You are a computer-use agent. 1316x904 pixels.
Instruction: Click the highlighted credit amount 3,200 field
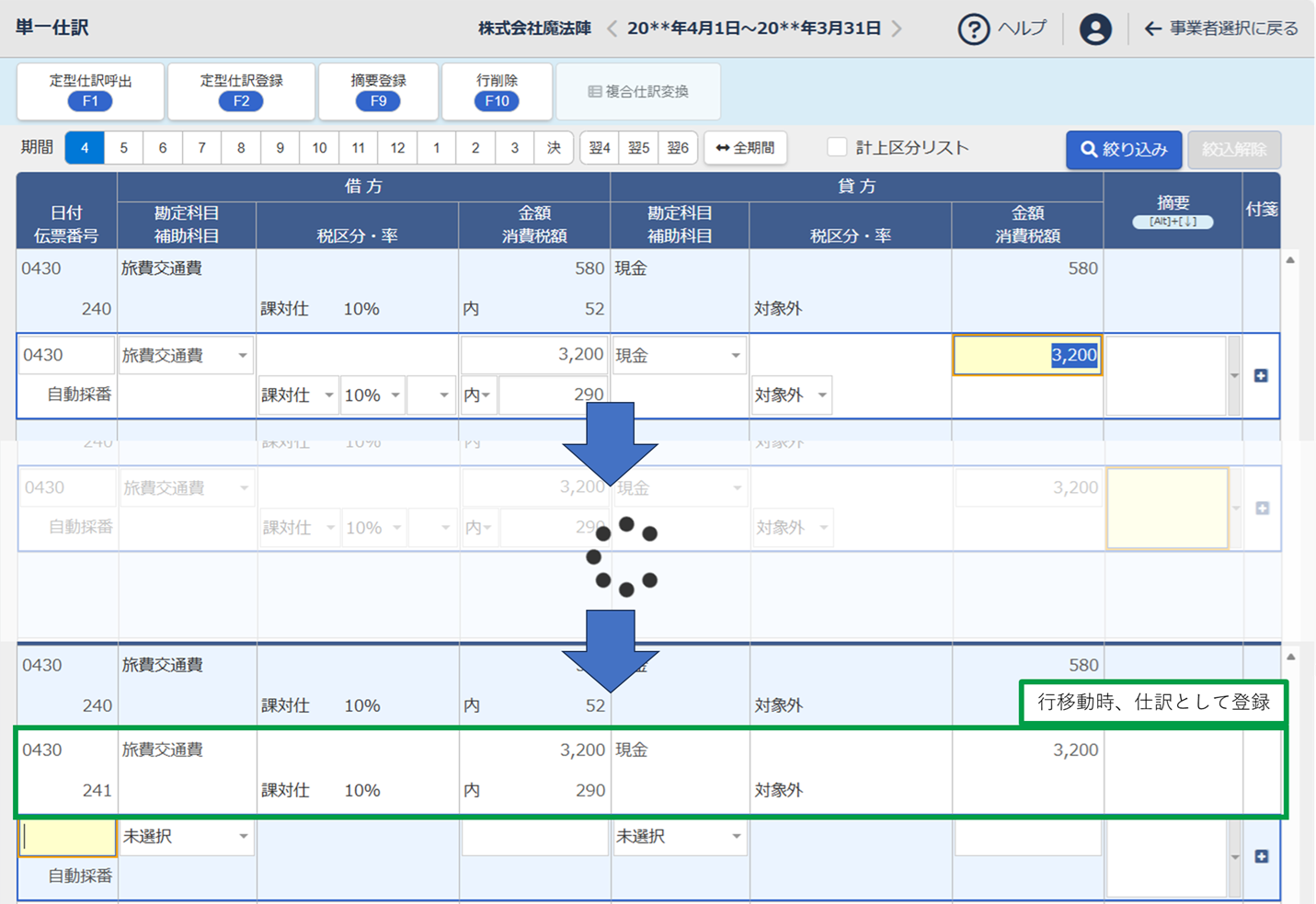coord(1027,356)
